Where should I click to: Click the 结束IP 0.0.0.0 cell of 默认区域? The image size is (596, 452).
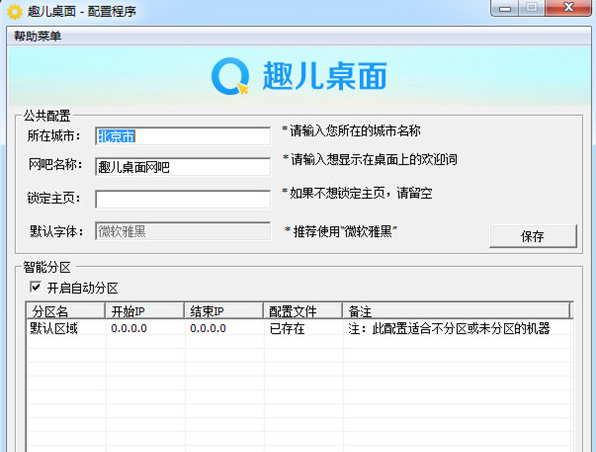coord(208,328)
